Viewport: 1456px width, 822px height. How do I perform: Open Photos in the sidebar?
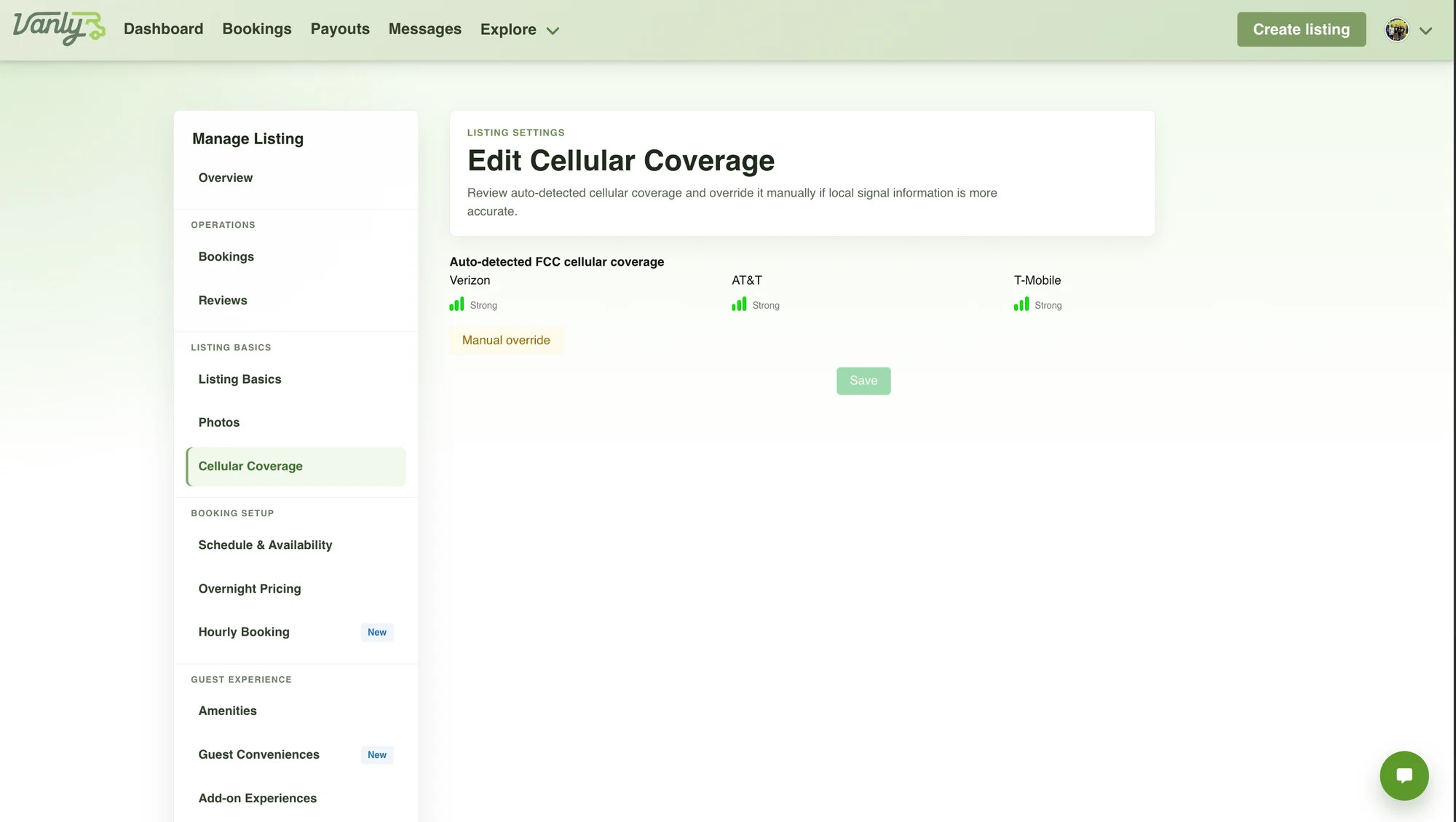pos(296,423)
